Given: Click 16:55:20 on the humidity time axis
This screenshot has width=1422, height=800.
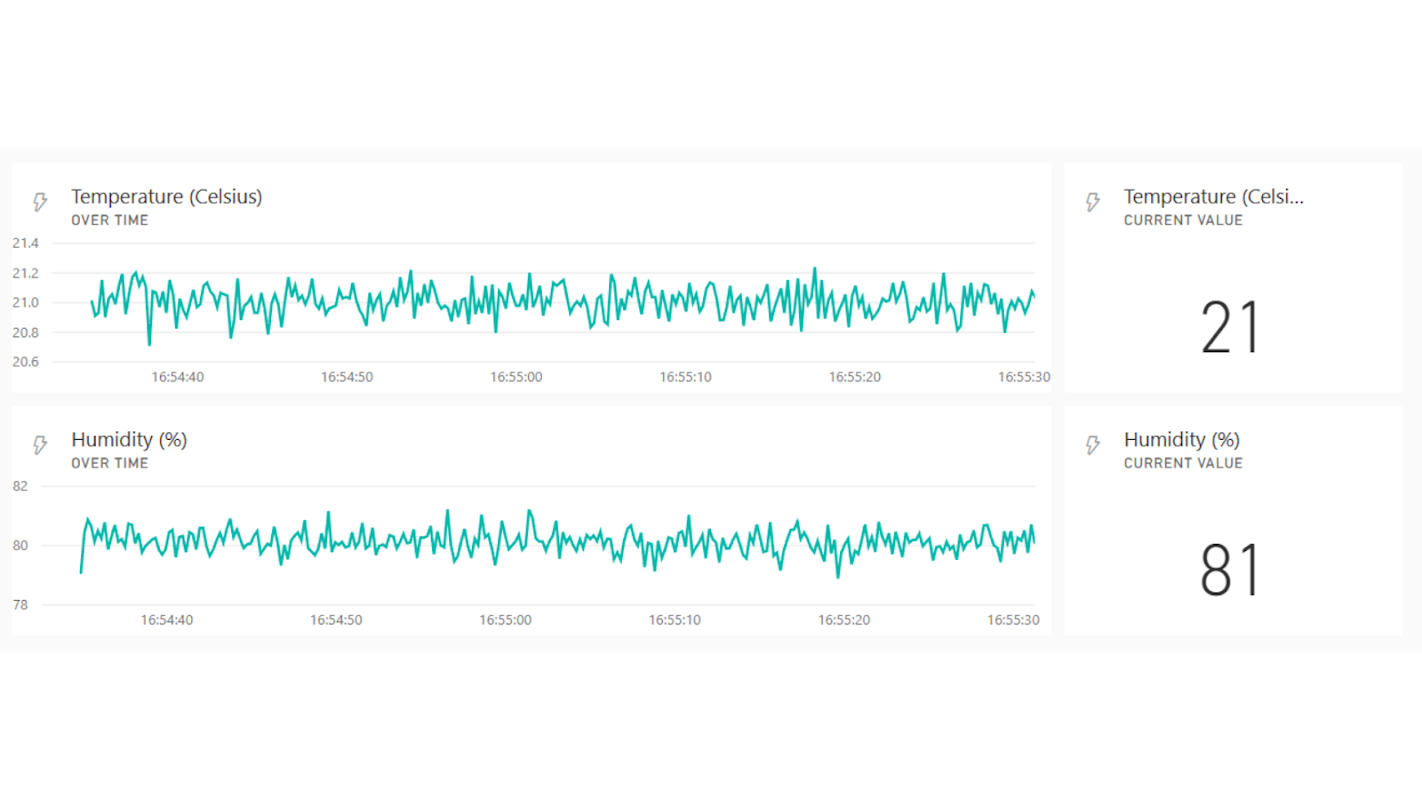Looking at the screenshot, I should [x=844, y=620].
